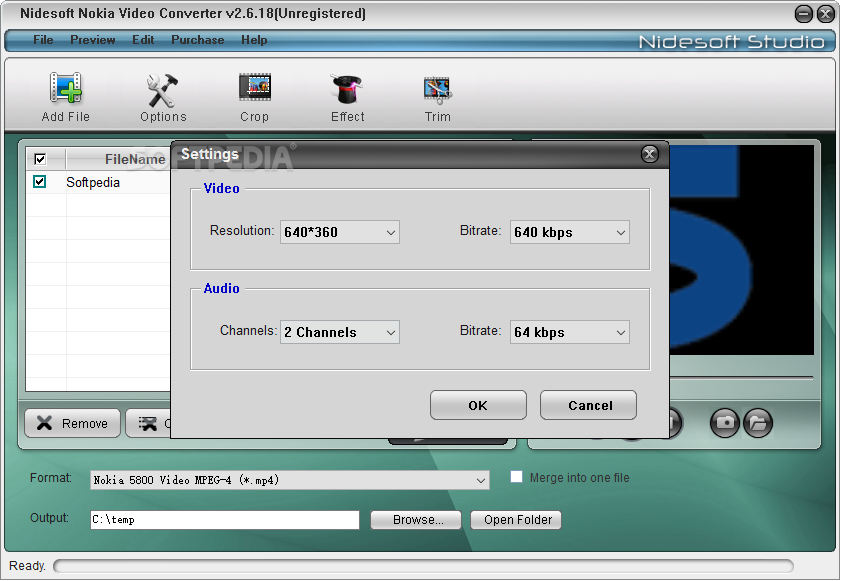Open the Format Nokia 5800 dropdown
The image size is (841, 581).
(x=290, y=480)
